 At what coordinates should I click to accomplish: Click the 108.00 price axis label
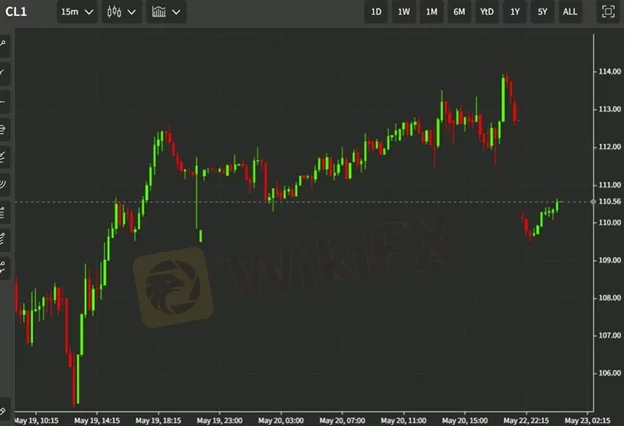[610, 298]
